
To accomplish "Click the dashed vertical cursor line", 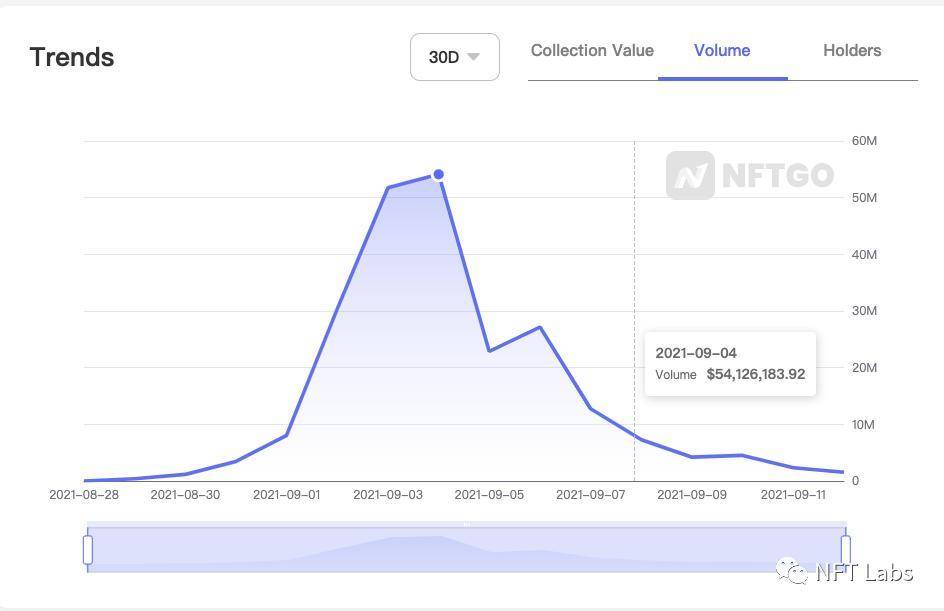I will [x=634, y=250].
